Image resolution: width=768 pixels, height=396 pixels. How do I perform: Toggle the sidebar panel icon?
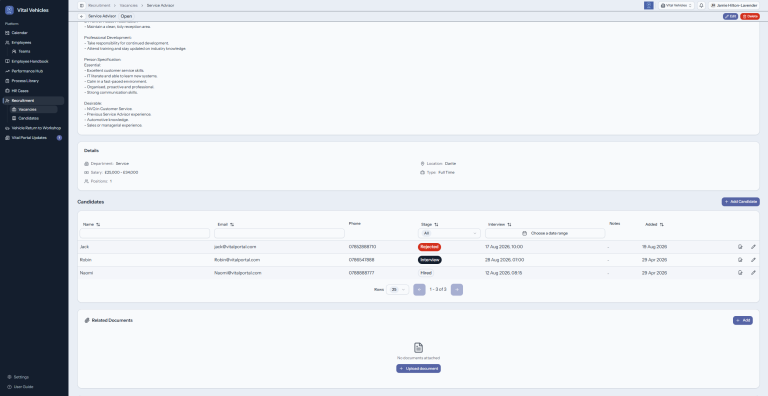pos(82,5)
